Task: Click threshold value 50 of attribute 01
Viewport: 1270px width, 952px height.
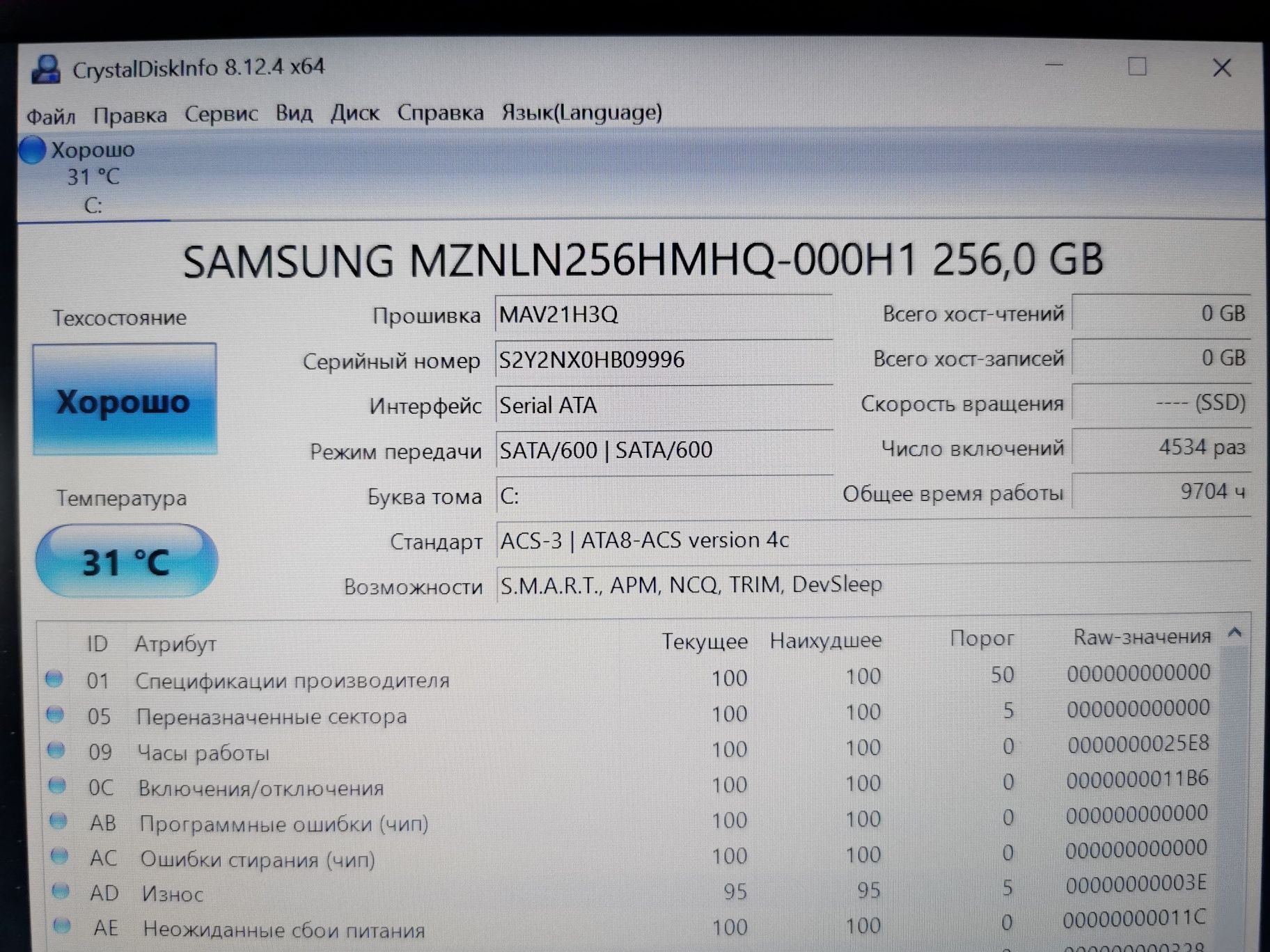Action: tap(1002, 674)
